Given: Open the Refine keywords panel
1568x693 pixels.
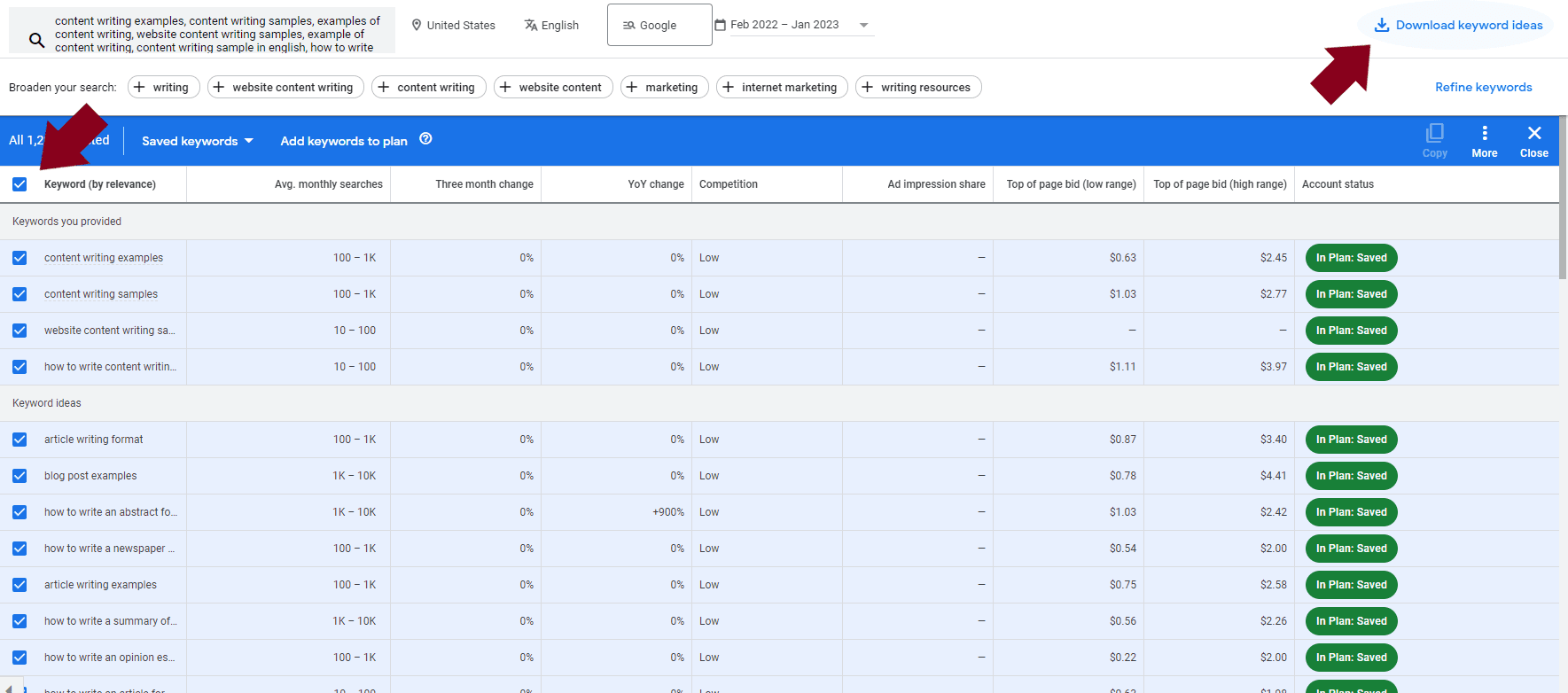Looking at the screenshot, I should click(x=1483, y=87).
